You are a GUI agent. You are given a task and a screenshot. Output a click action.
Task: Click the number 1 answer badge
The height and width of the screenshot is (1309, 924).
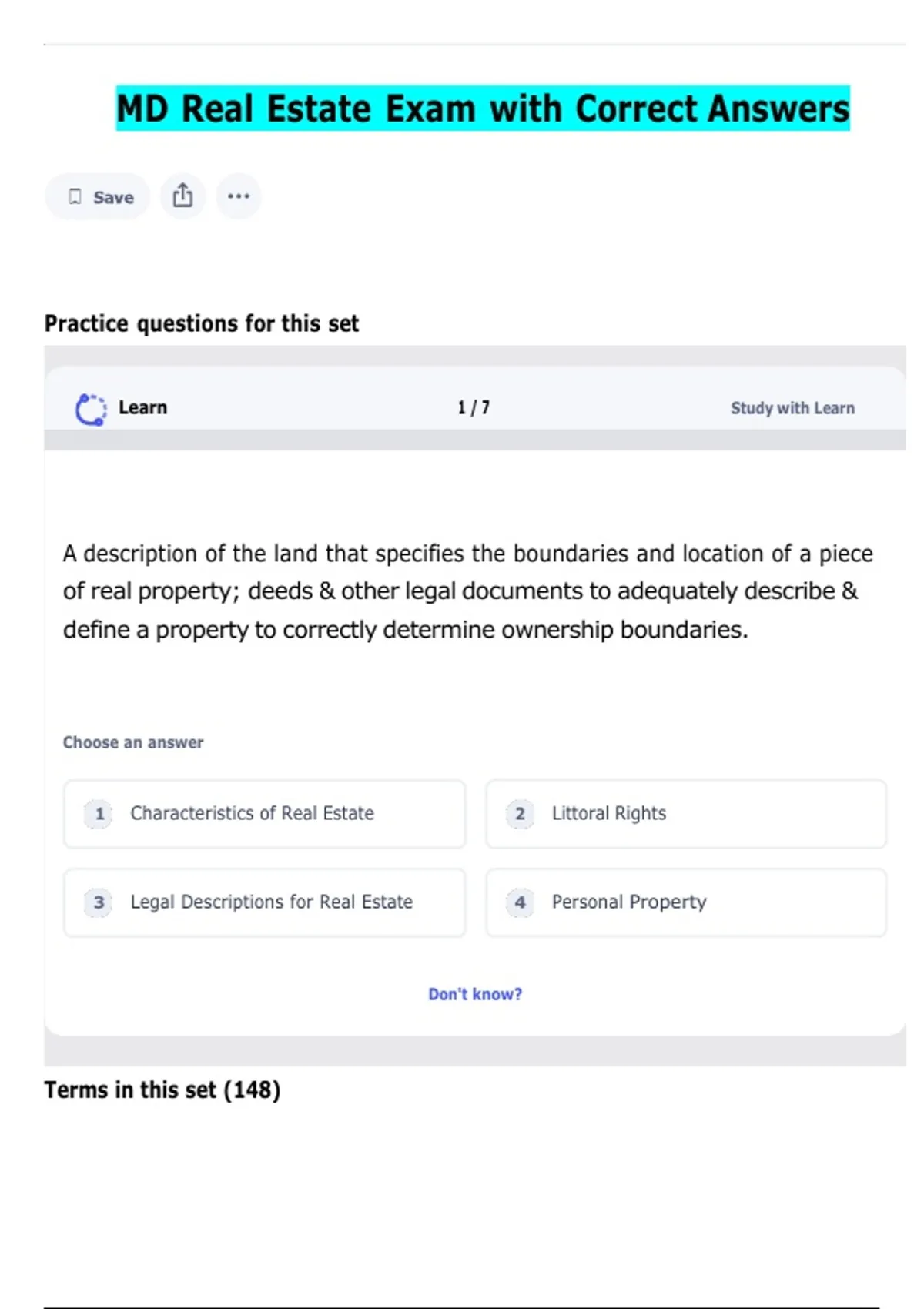(99, 814)
